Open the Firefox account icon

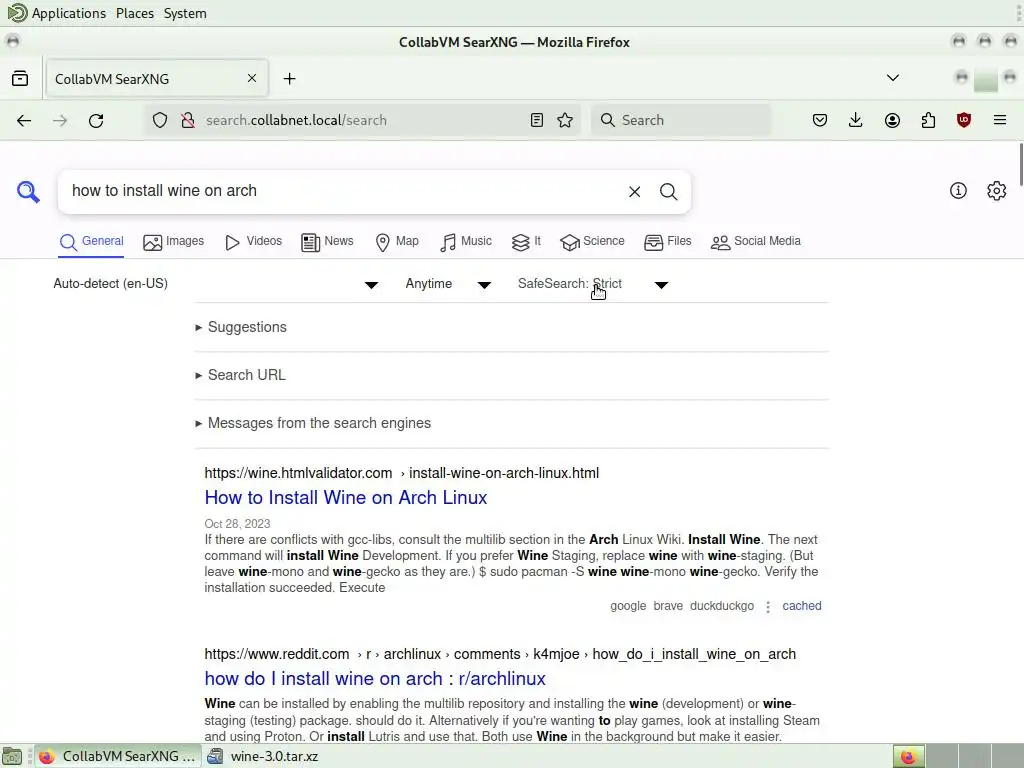tap(892, 120)
